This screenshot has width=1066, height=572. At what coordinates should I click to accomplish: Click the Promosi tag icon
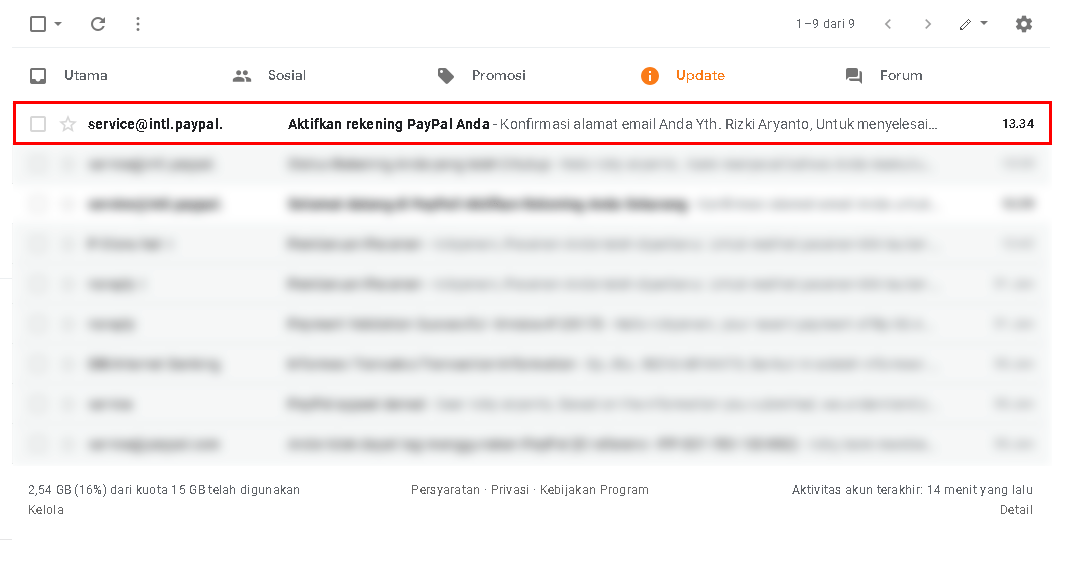pyautogui.click(x=446, y=75)
